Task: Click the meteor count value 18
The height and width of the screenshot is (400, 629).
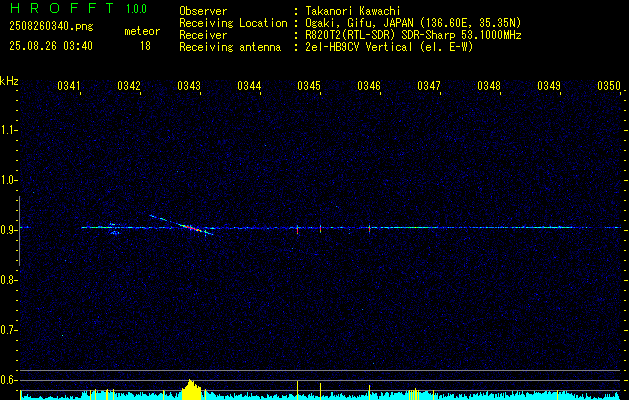Action: (145, 46)
